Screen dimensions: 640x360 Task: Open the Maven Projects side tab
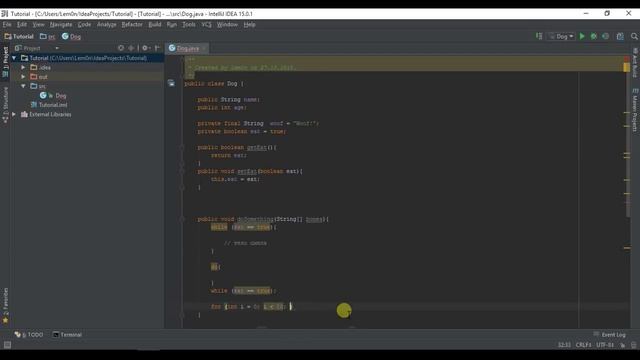635,110
